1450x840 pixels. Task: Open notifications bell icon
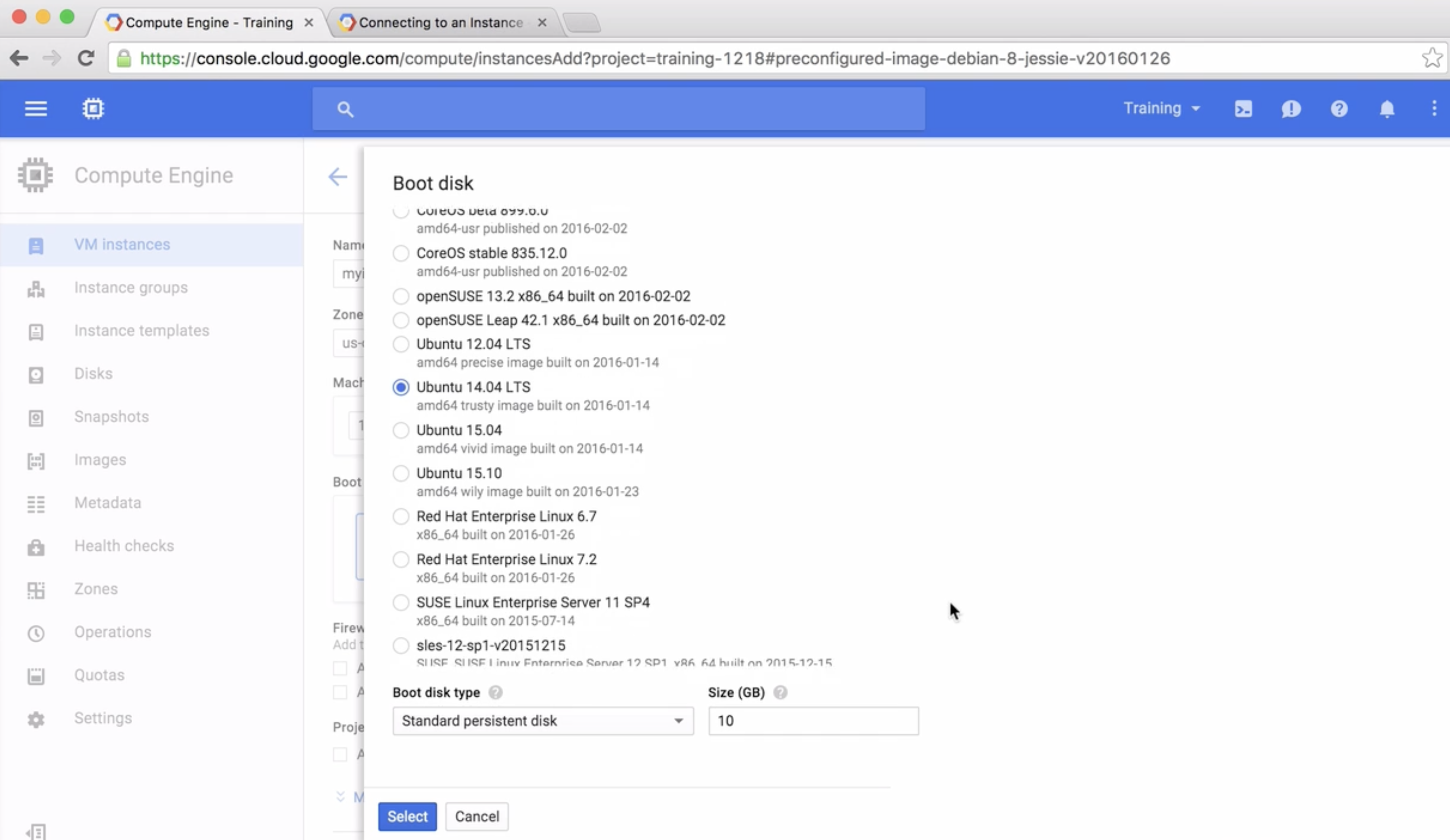[x=1387, y=109]
